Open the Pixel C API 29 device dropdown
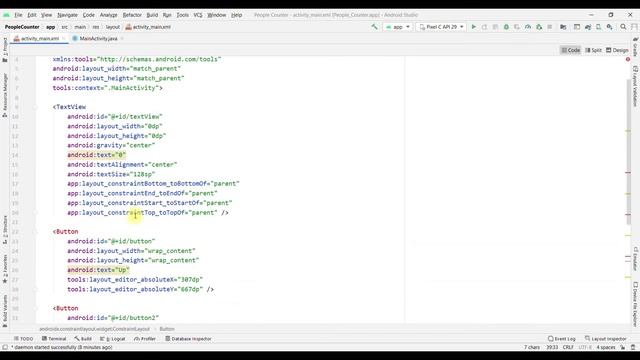 click(x=442, y=27)
